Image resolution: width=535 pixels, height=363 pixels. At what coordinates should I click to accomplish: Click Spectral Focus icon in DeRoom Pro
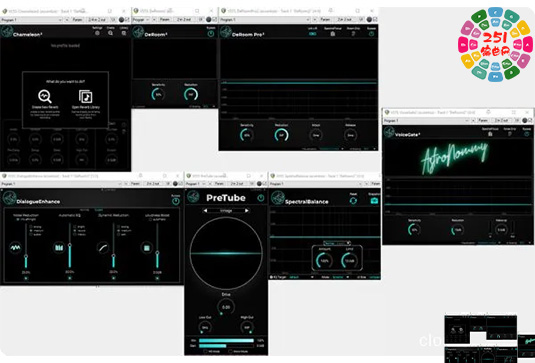[333, 34]
